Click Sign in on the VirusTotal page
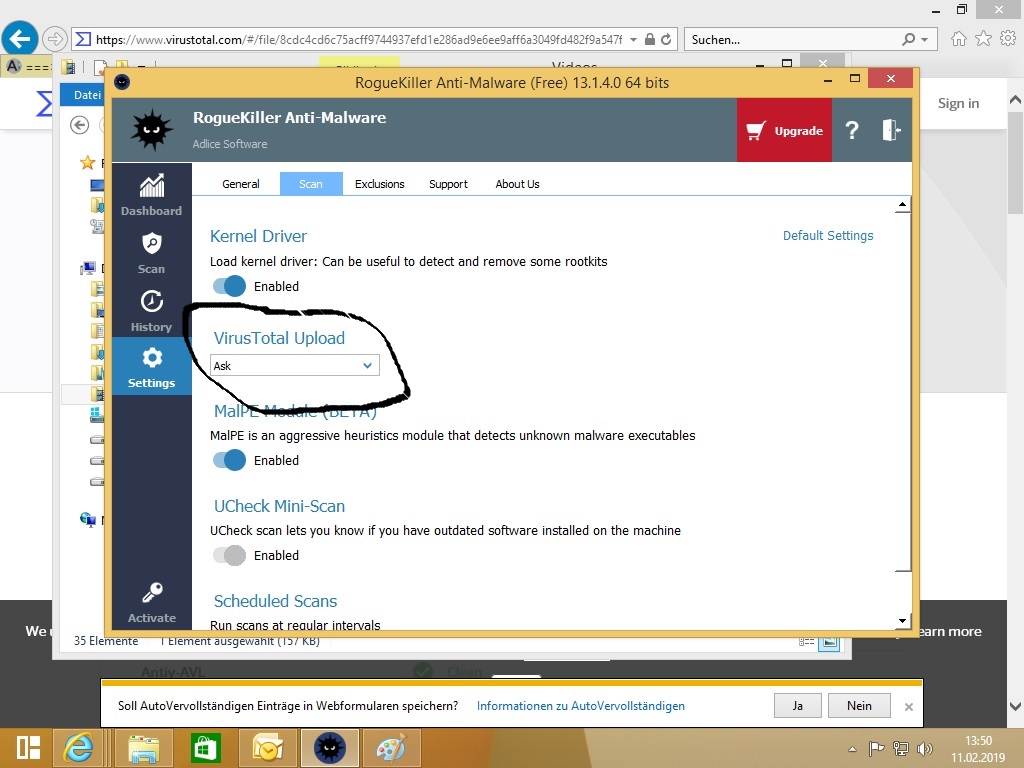 tap(958, 103)
